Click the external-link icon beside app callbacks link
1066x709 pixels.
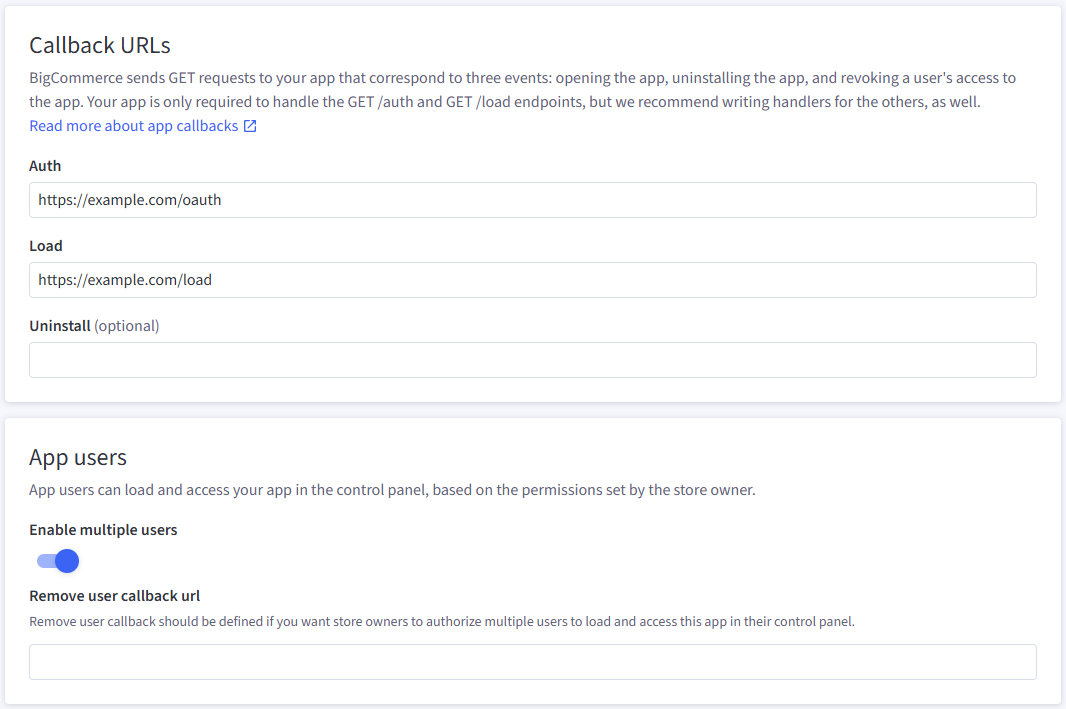[250, 126]
